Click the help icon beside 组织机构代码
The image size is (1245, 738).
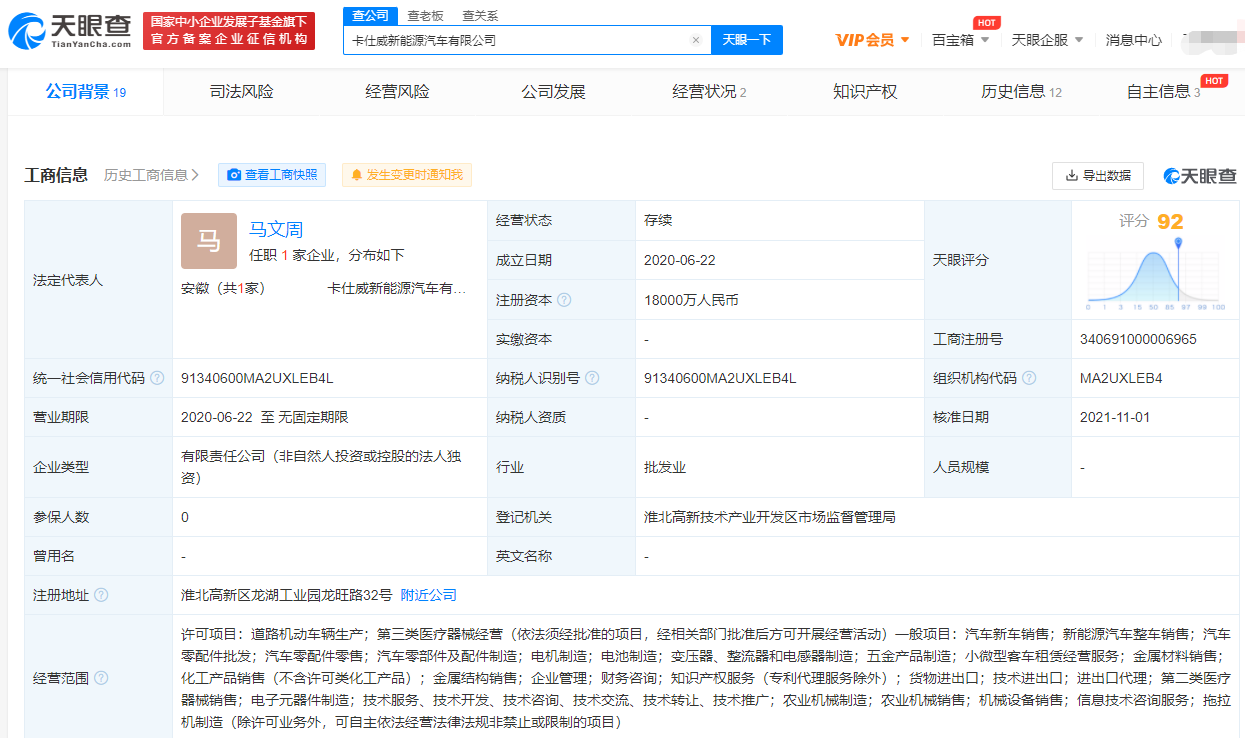click(1029, 378)
